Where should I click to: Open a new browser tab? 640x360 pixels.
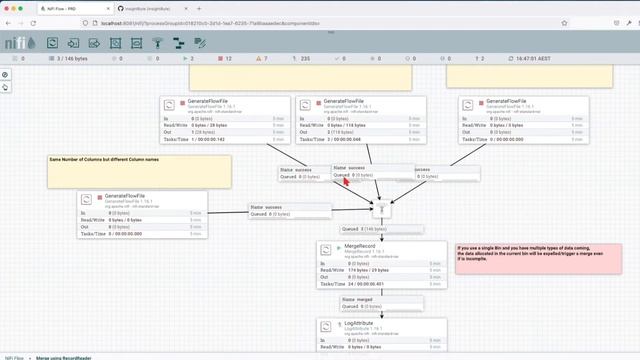(199, 9)
